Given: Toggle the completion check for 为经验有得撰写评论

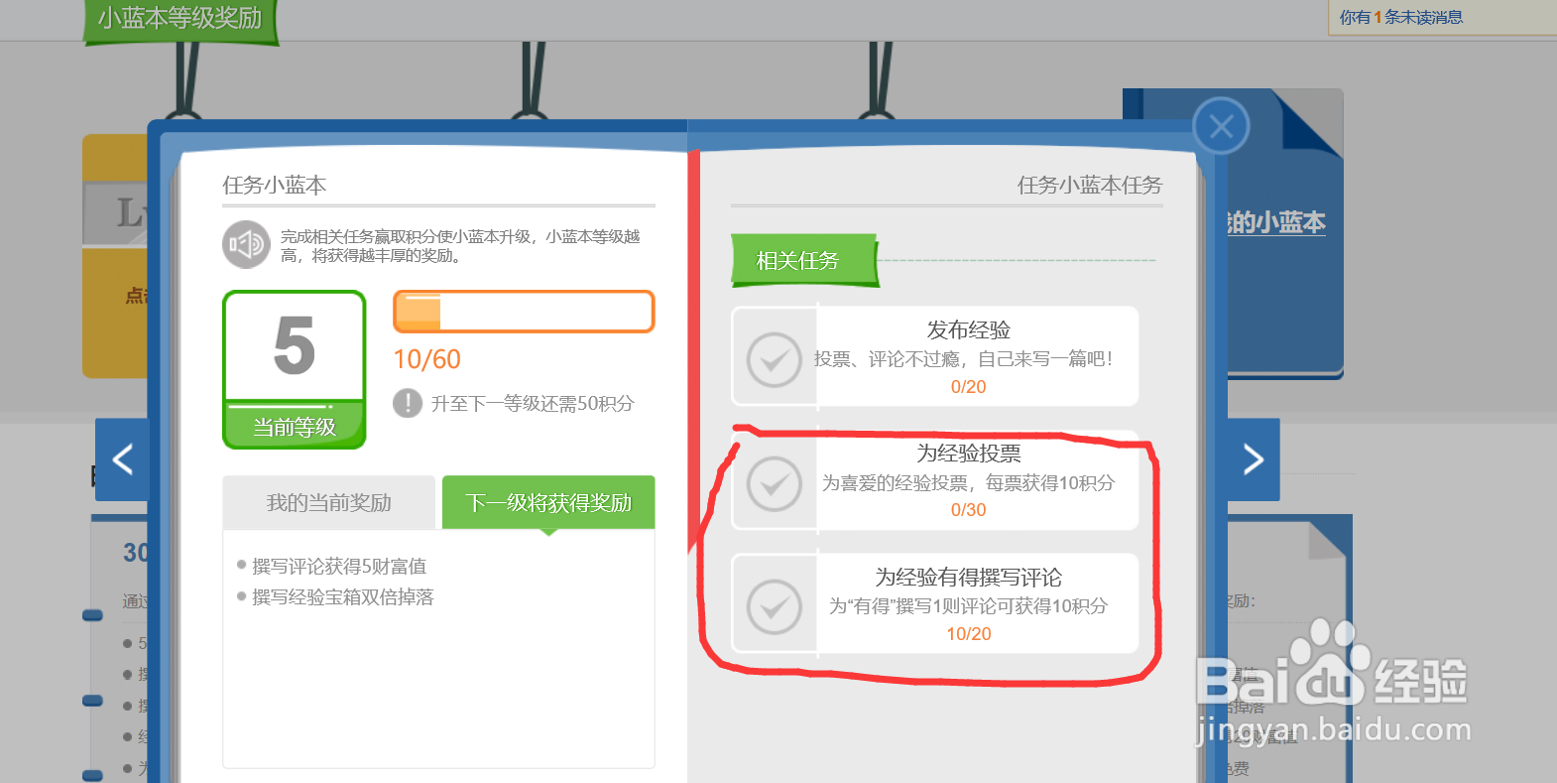Looking at the screenshot, I should [x=775, y=604].
